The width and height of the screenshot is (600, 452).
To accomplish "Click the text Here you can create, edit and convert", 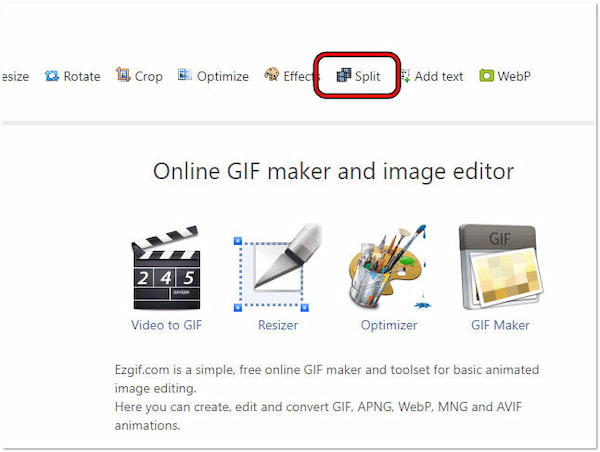I will [x=318, y=416].
